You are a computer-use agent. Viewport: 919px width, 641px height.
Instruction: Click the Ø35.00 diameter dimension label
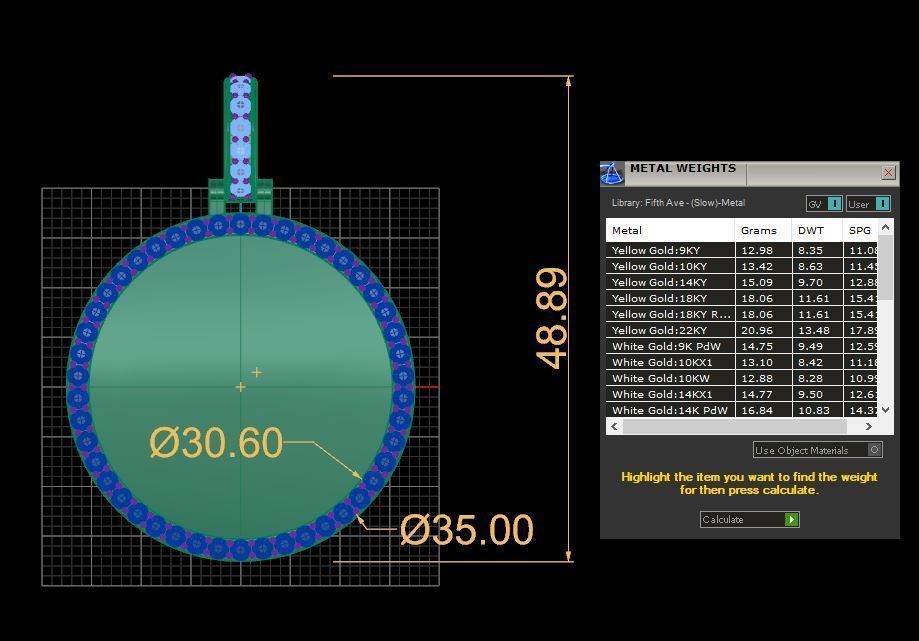tap(467, 530)
